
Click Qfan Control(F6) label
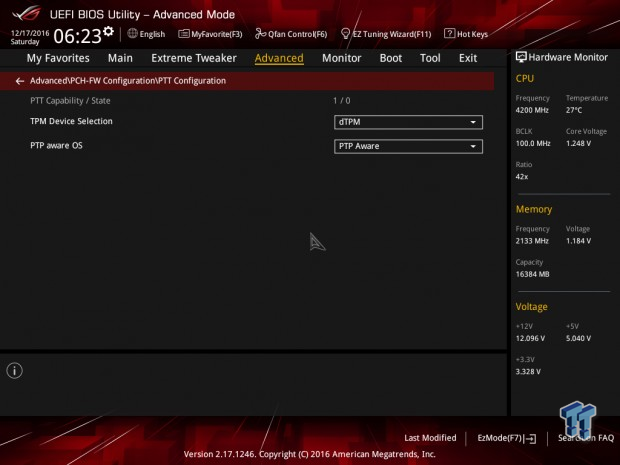[x=297, y=34]
